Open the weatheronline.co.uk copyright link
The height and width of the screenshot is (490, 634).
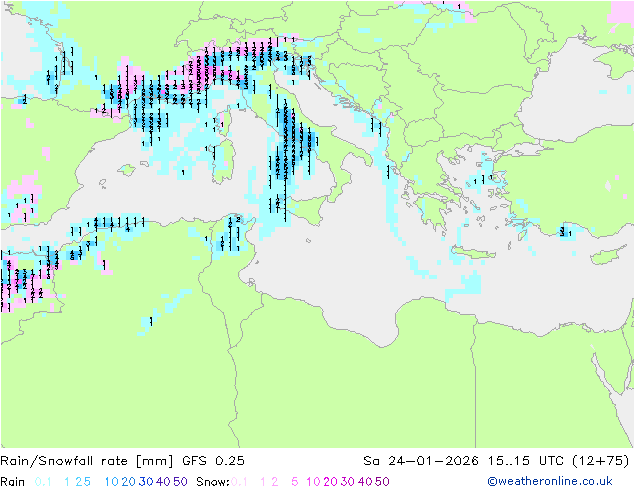[550, 481]
